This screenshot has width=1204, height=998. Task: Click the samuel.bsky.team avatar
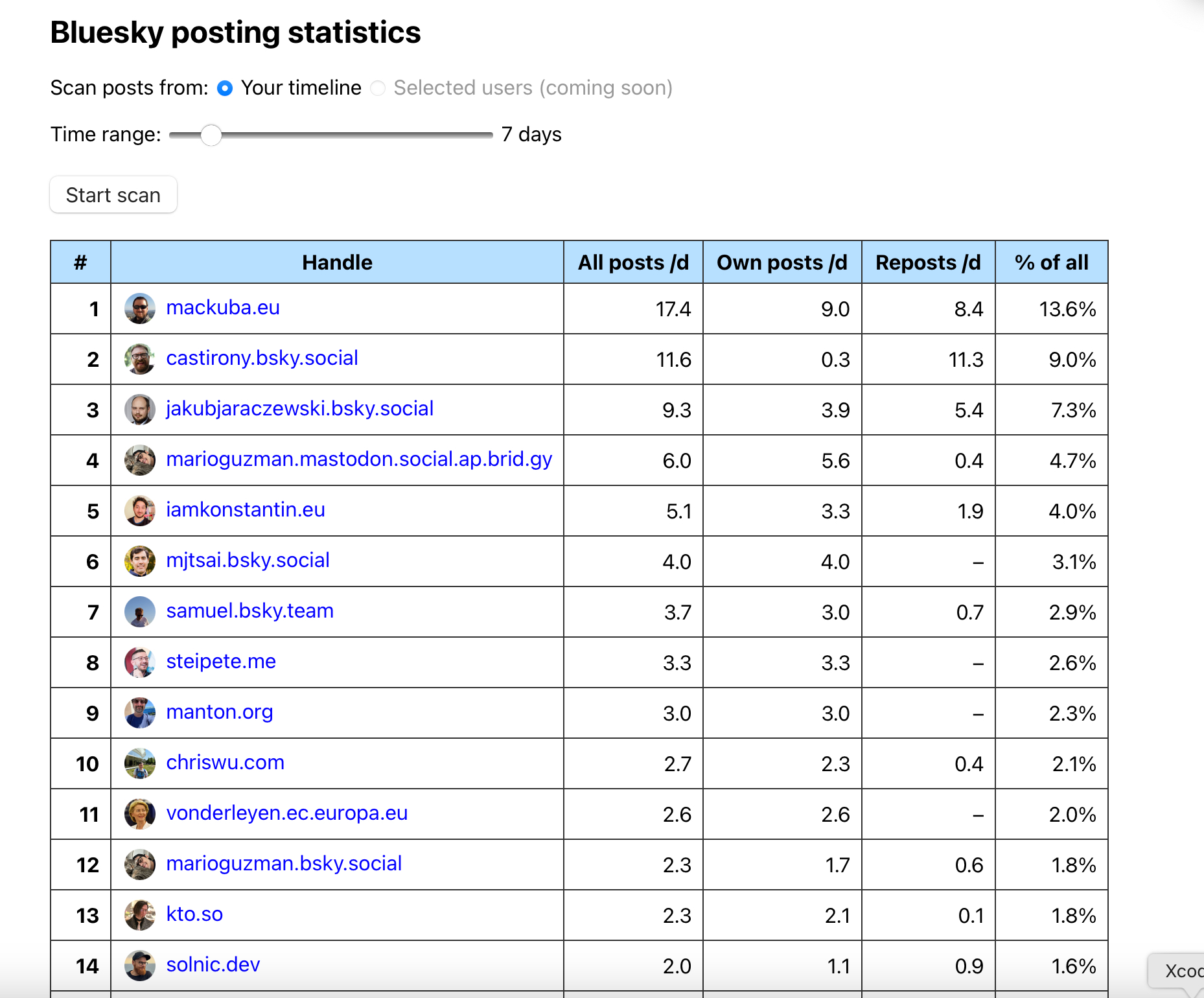click(x=139, y=612)
